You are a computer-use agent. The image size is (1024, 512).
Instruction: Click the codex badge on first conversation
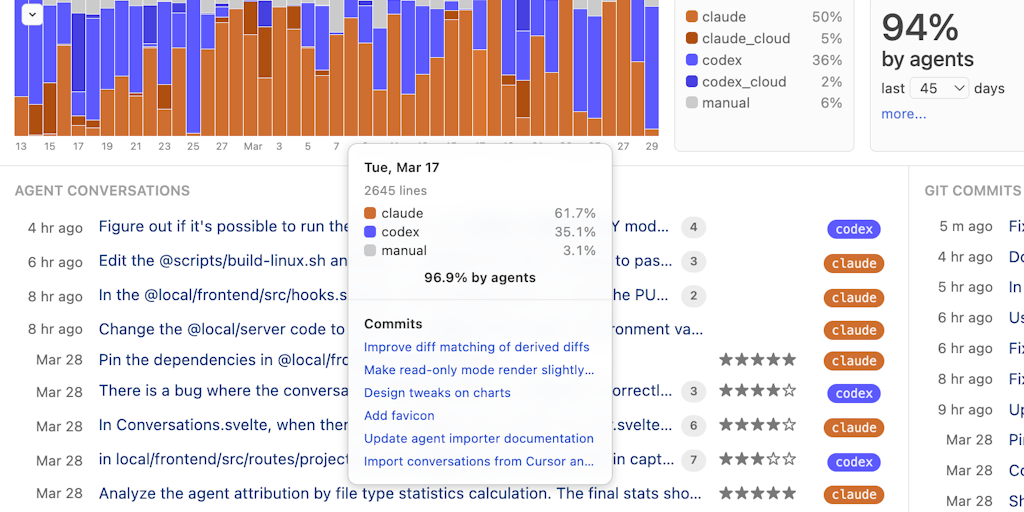point(853,229)
